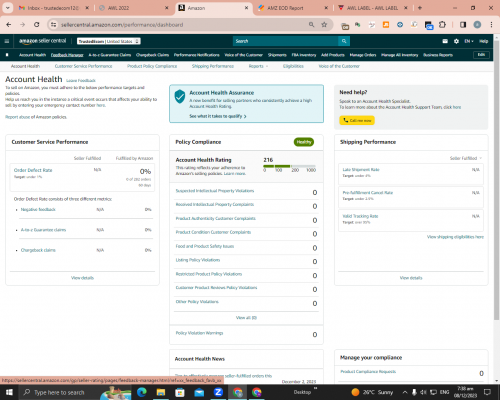
Task: Click the Account Health Rating progress bar
Action: pos(289,166)
